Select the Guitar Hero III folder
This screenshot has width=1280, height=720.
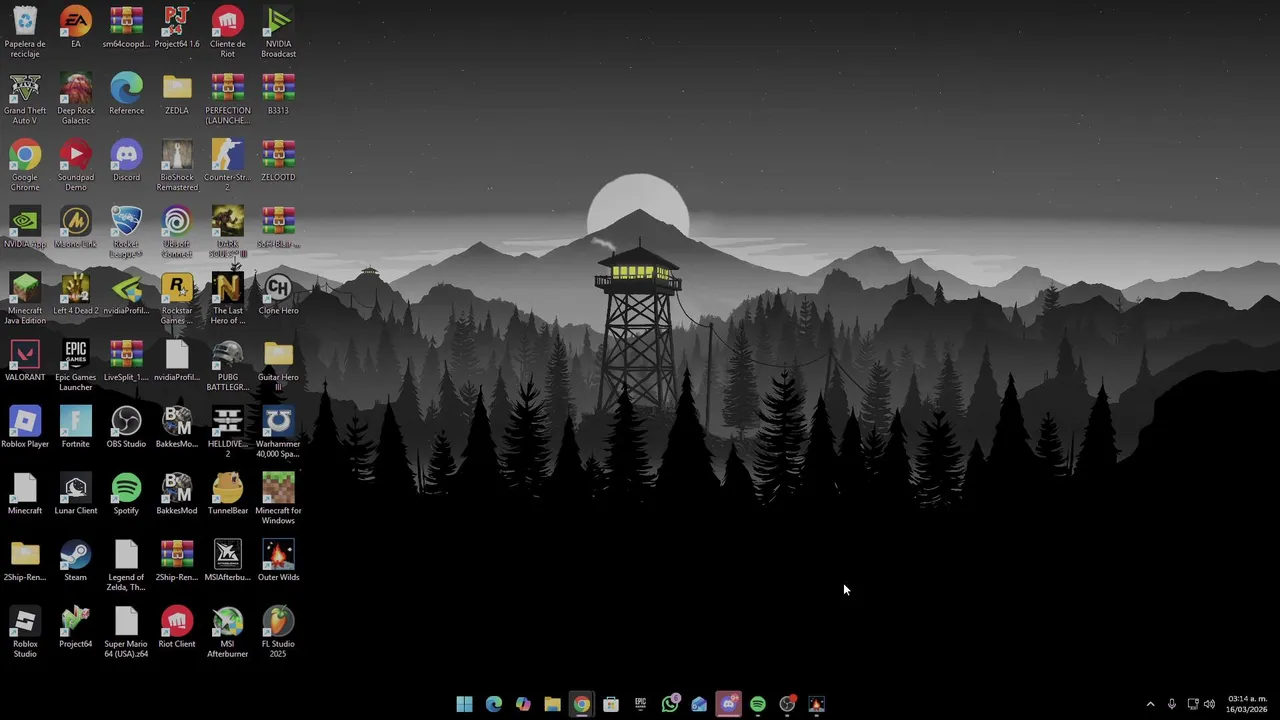pos(278,365)
